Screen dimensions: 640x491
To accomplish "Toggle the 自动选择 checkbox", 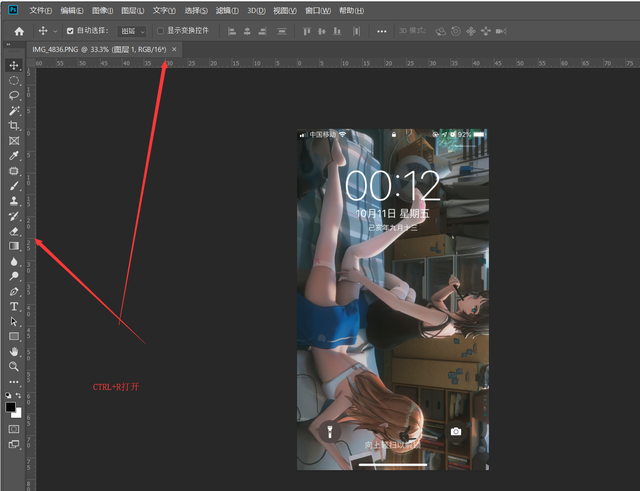I will click(x=70, y=31).
